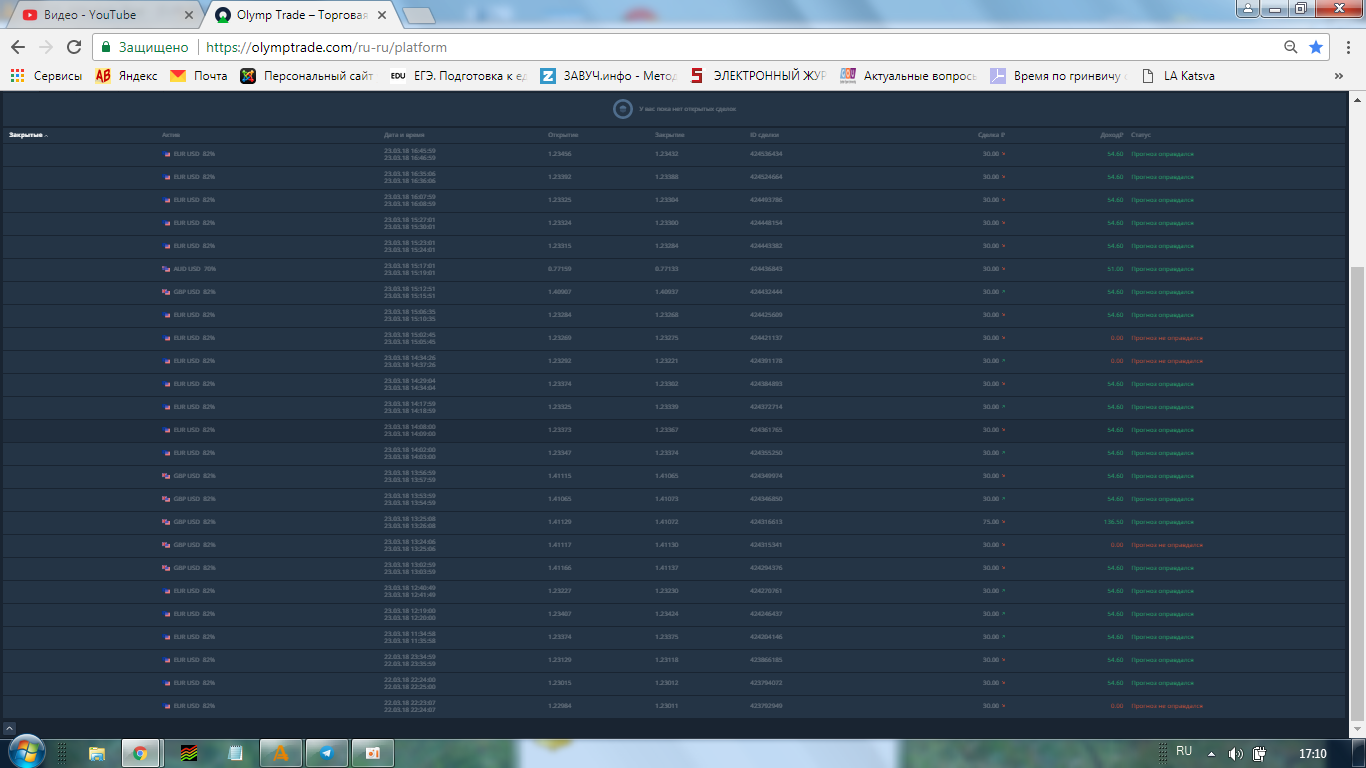Image resolution: width=1366 pixels, height=768 pixels.
Task: Click the flag icon of trade 424432444
Action: tap(167, 292)
